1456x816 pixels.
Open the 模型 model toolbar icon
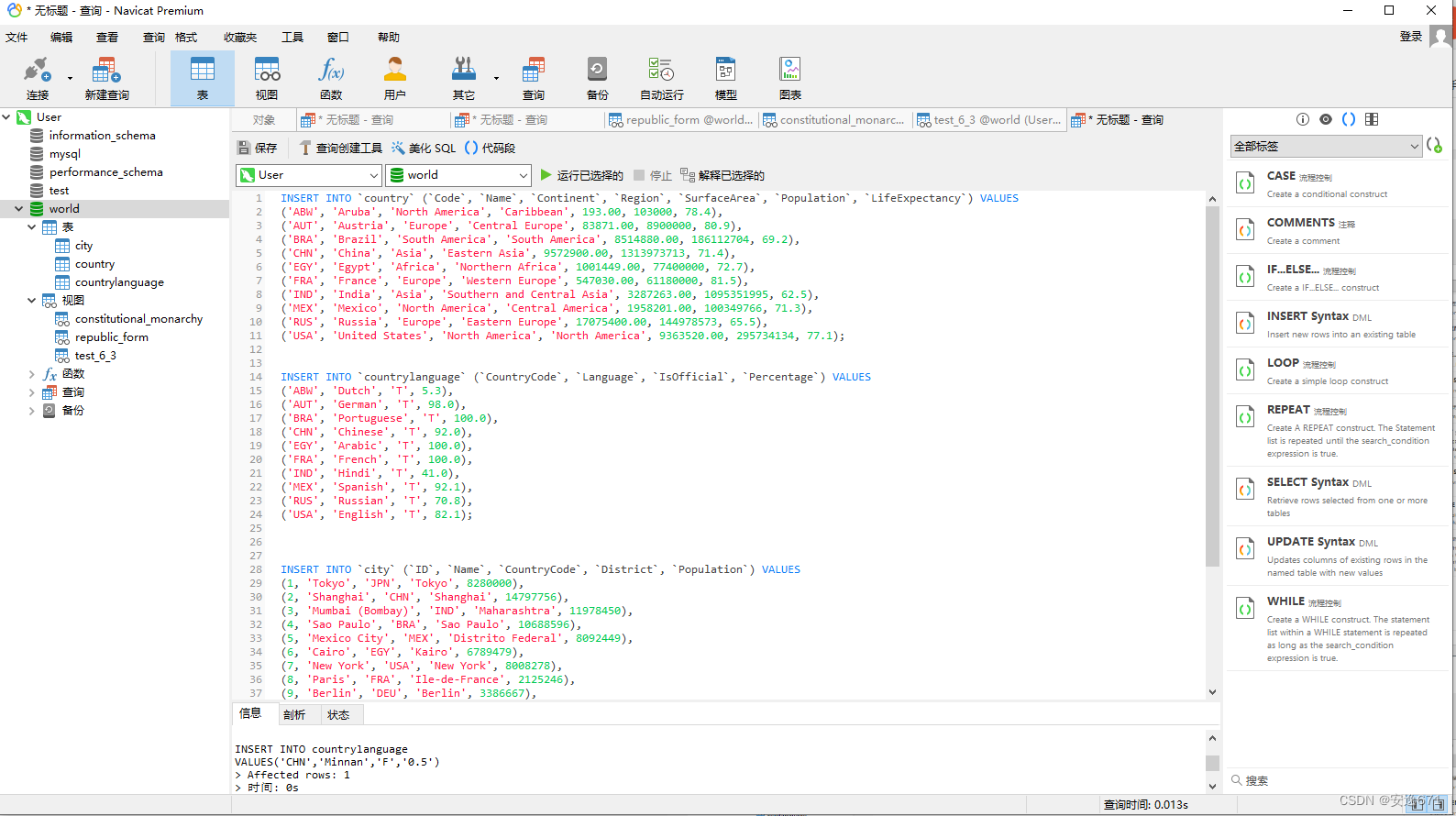point(726,78)
